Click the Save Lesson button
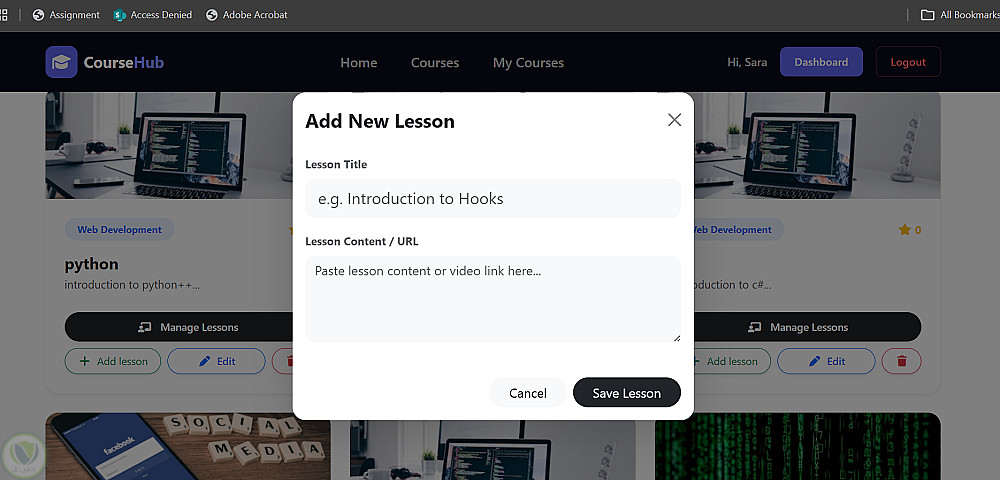1000x480 pixels. pos(627,393)
